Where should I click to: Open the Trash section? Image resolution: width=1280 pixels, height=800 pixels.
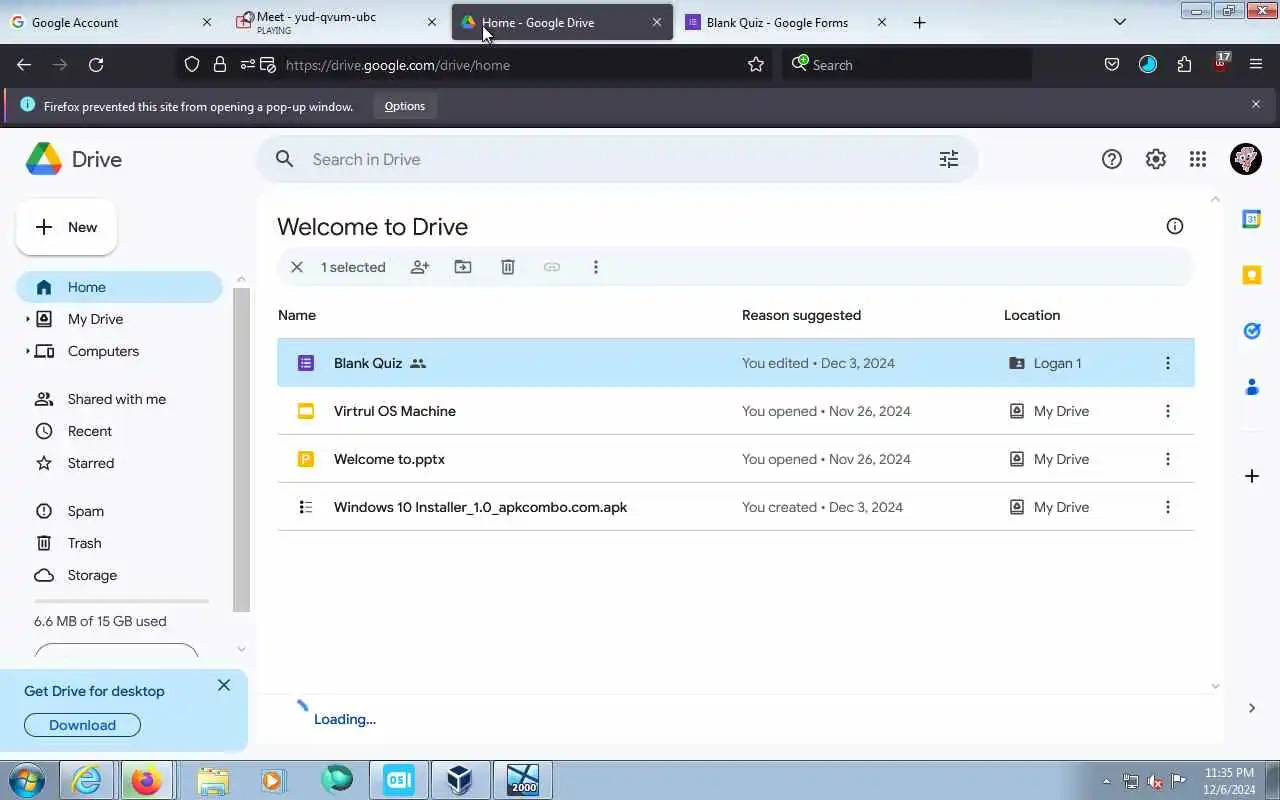pyautogui.click(x=85, y=543)
